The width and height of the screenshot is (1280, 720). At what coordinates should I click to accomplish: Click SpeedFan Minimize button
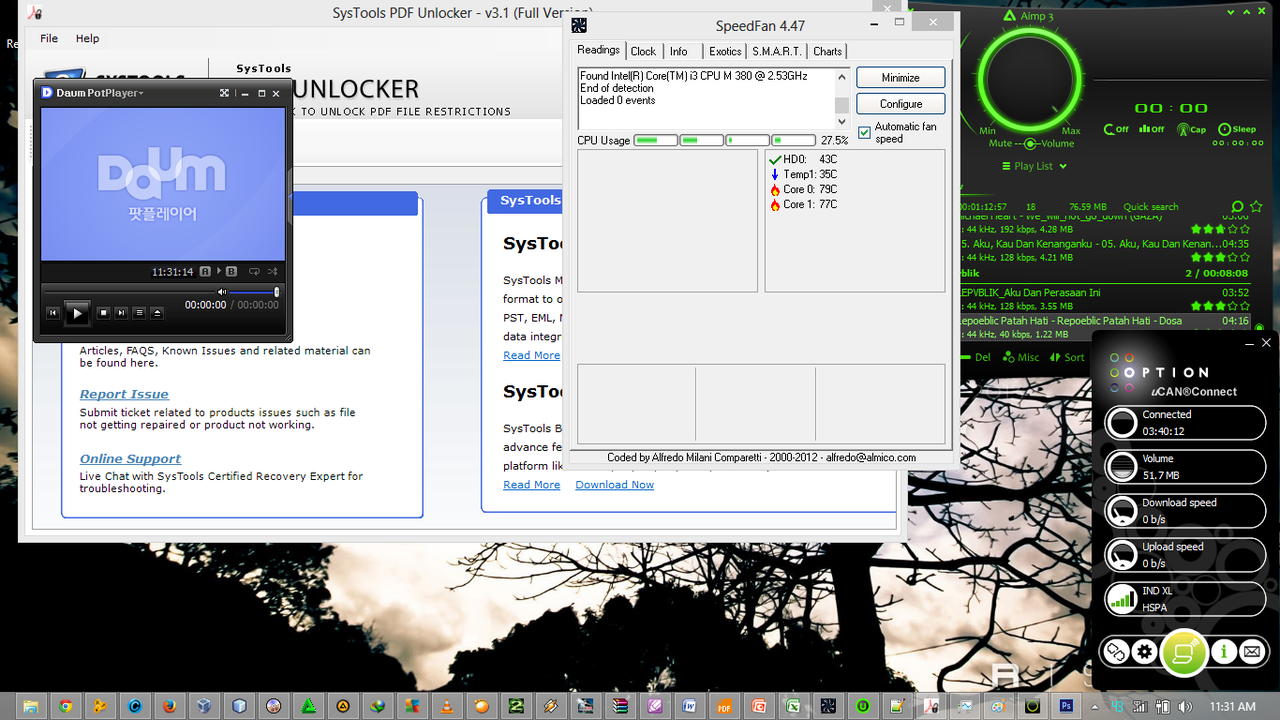[x=901, y=78]
